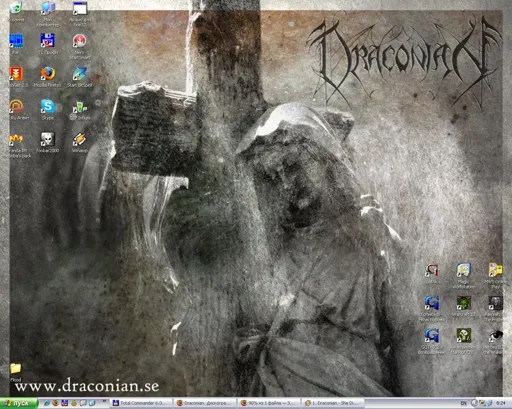Click the taskbar clock showing 8:24
The height and width of the screenshot is (409, 512).
[x=501, y=403]
